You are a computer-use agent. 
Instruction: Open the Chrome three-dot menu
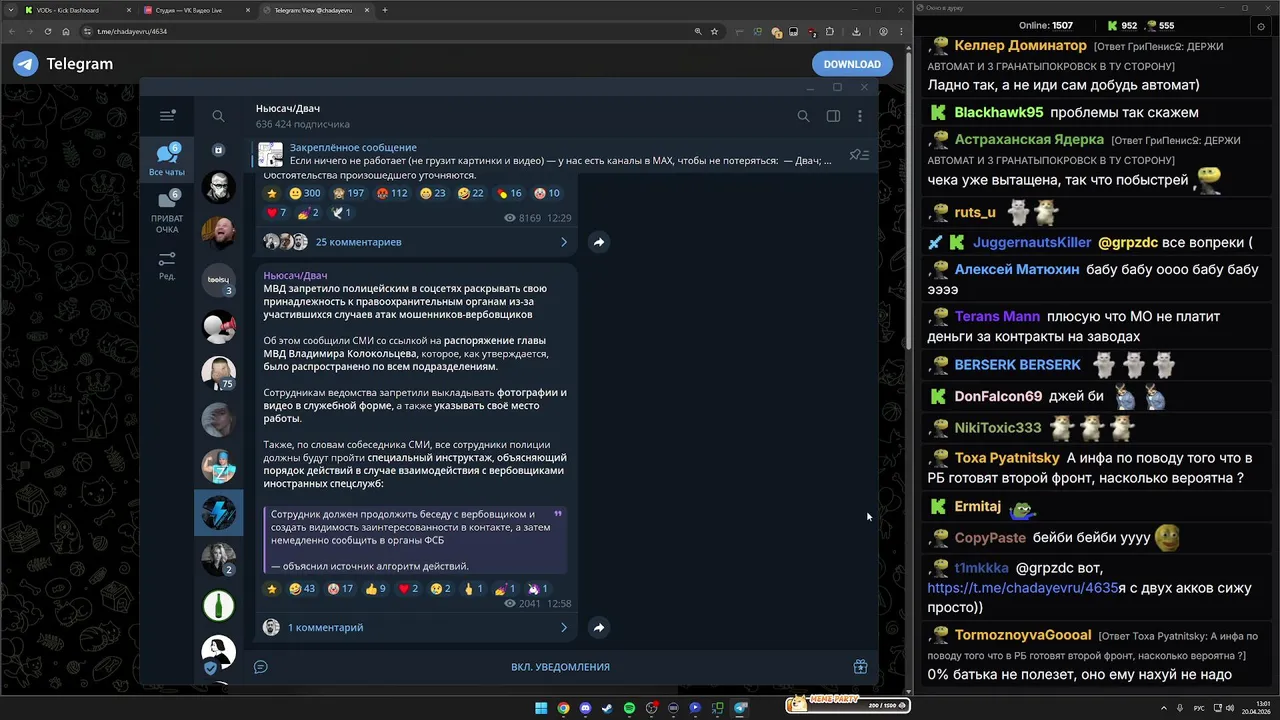899,31
